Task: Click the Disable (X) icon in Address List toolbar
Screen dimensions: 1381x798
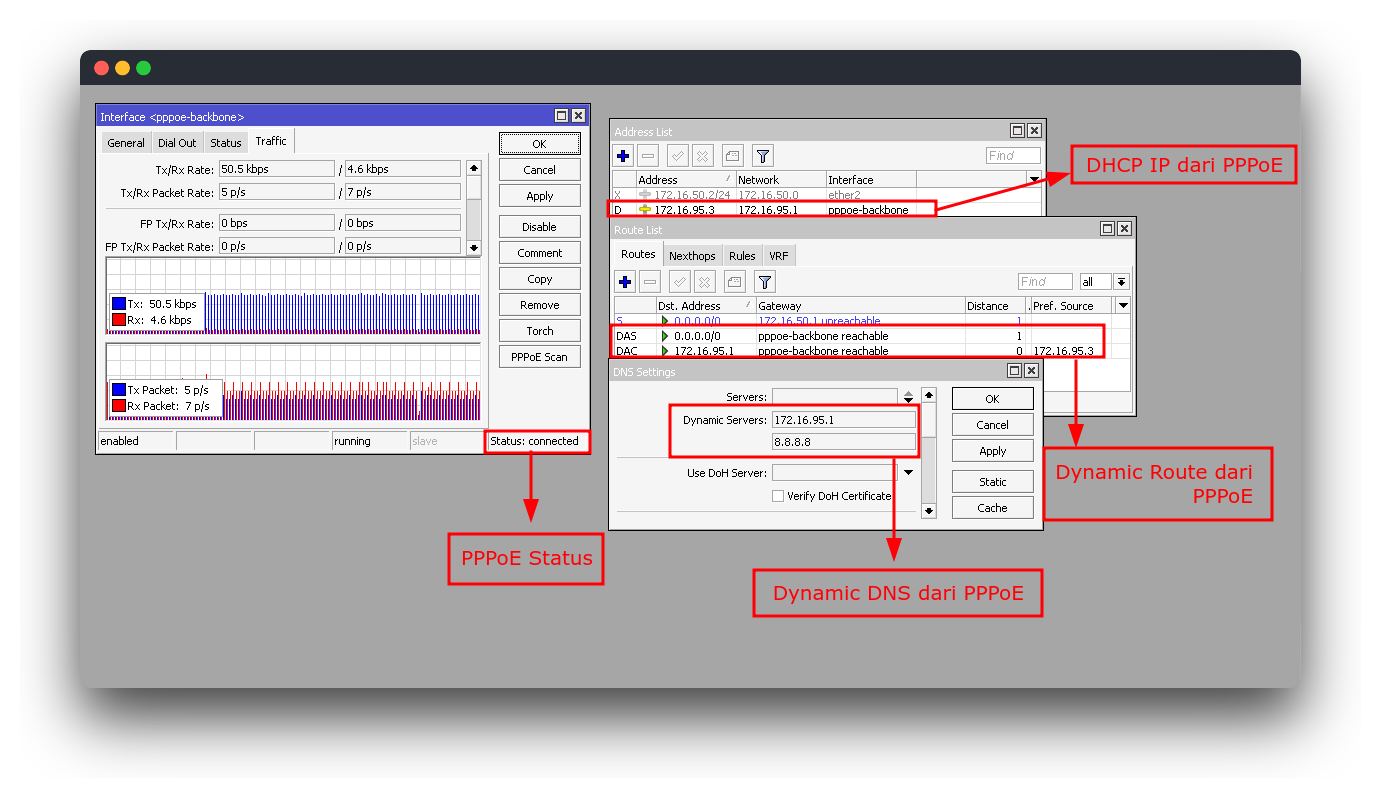Action: coord(702,155)
